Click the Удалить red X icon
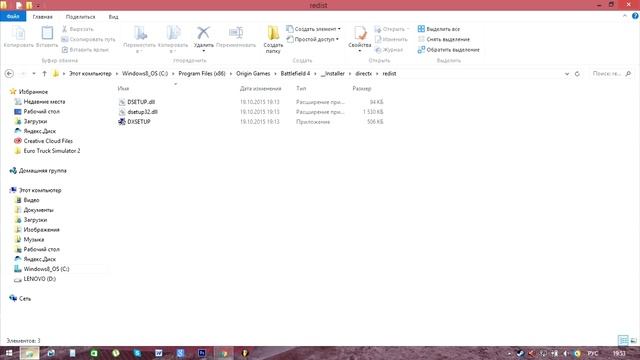 point(203,33)
